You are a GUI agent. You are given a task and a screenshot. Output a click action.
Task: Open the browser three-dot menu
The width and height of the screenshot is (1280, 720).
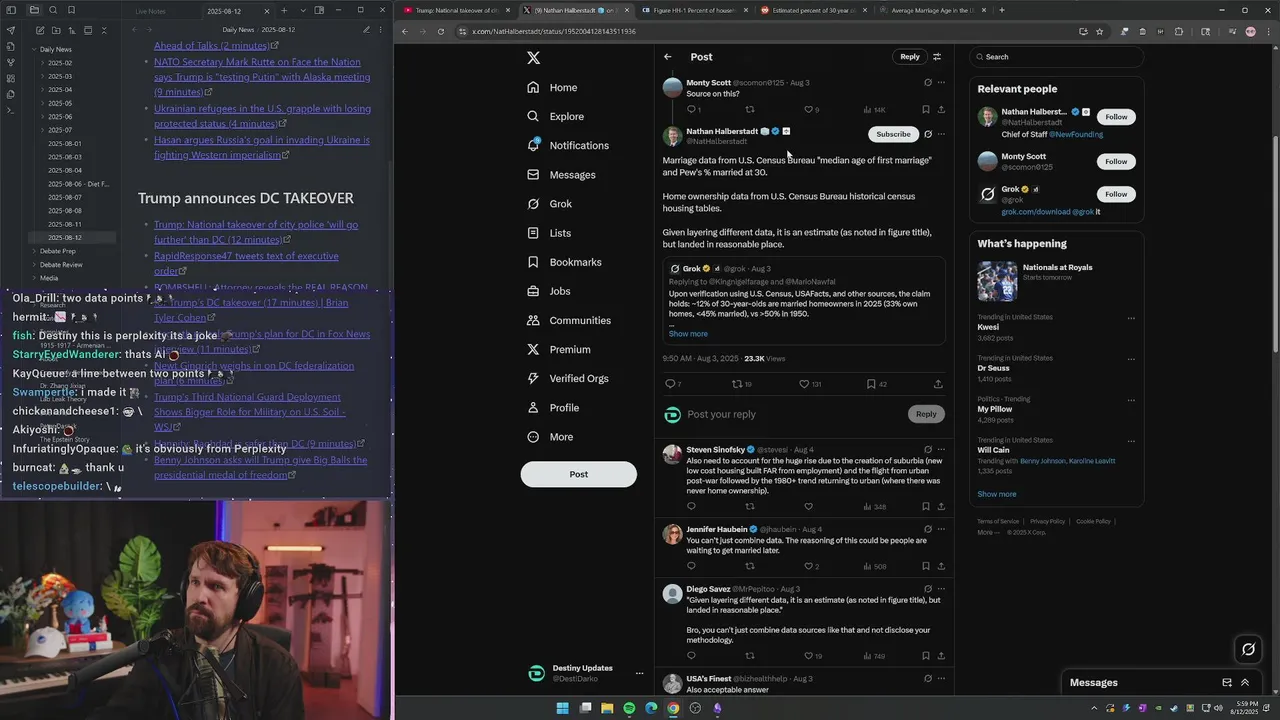pyautogui.click(x=1268, y=31)
